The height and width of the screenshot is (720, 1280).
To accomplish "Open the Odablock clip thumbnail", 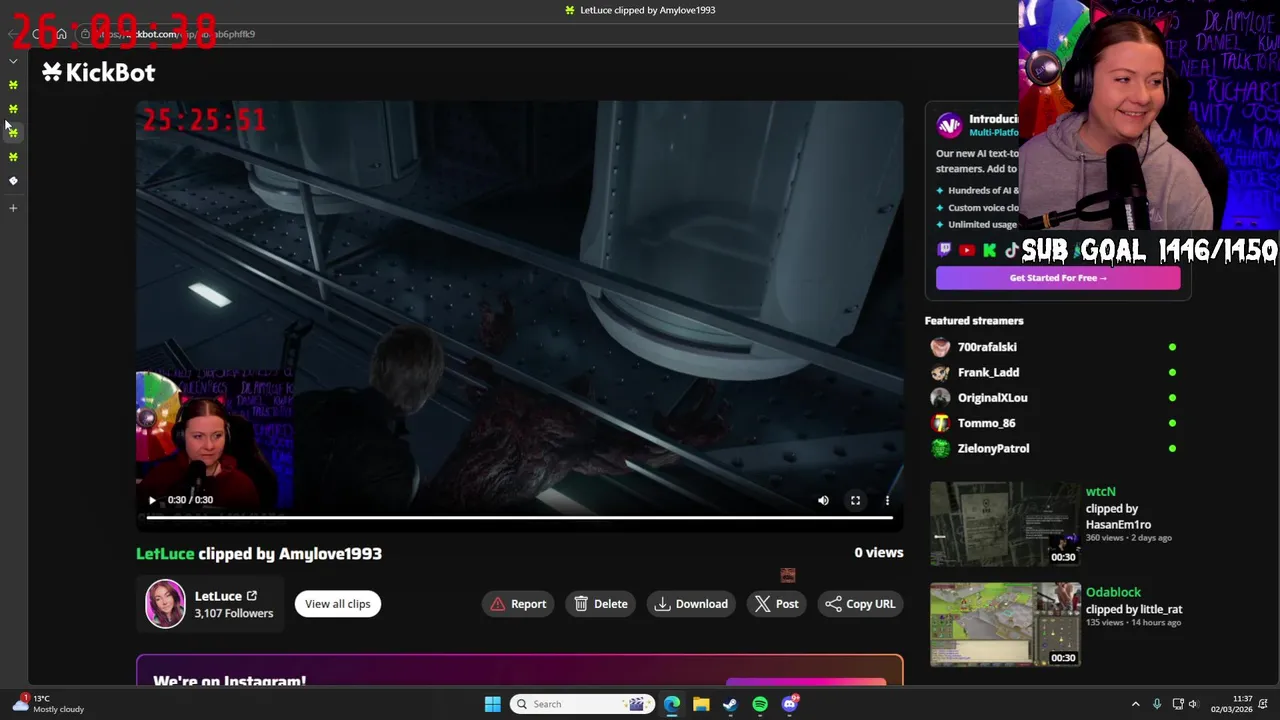I will (1005, 625).
